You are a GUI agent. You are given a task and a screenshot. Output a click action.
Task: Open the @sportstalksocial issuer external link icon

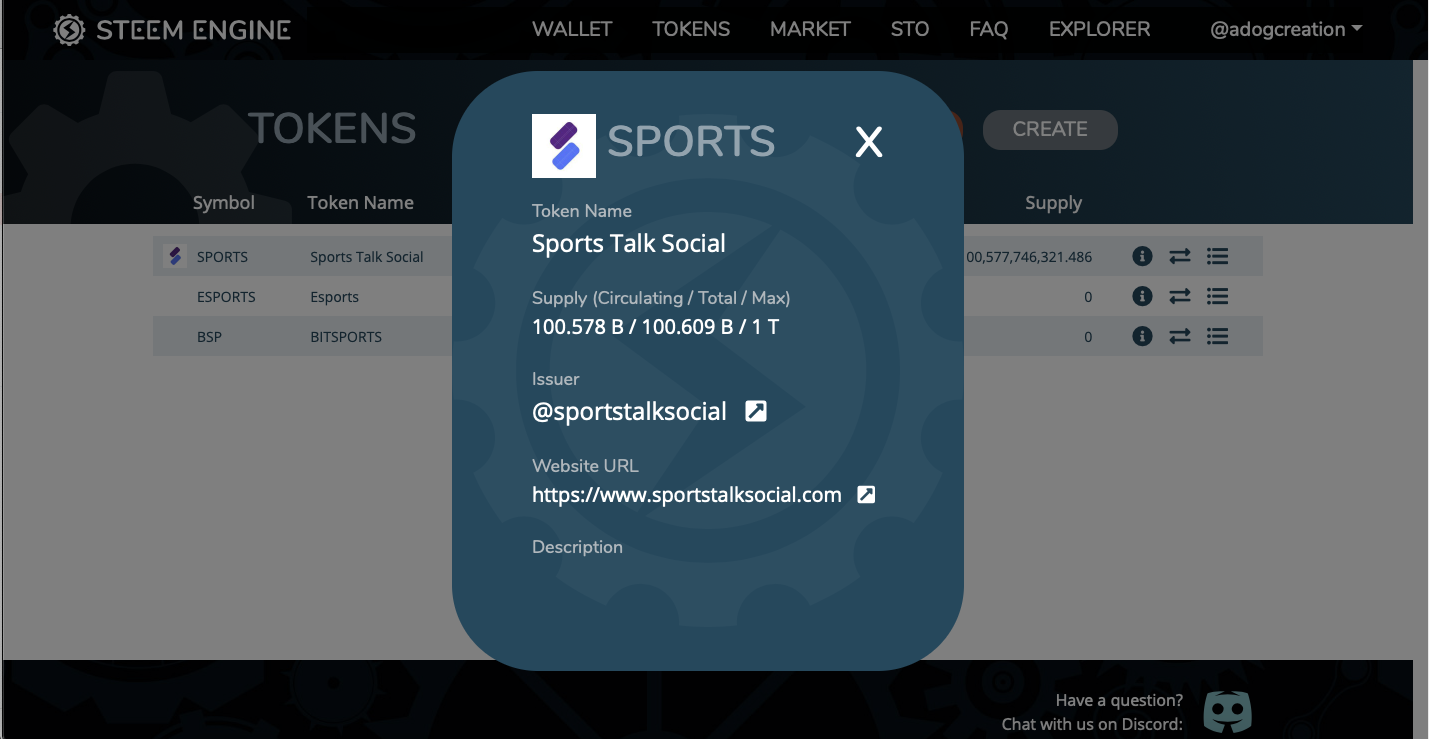756,411
